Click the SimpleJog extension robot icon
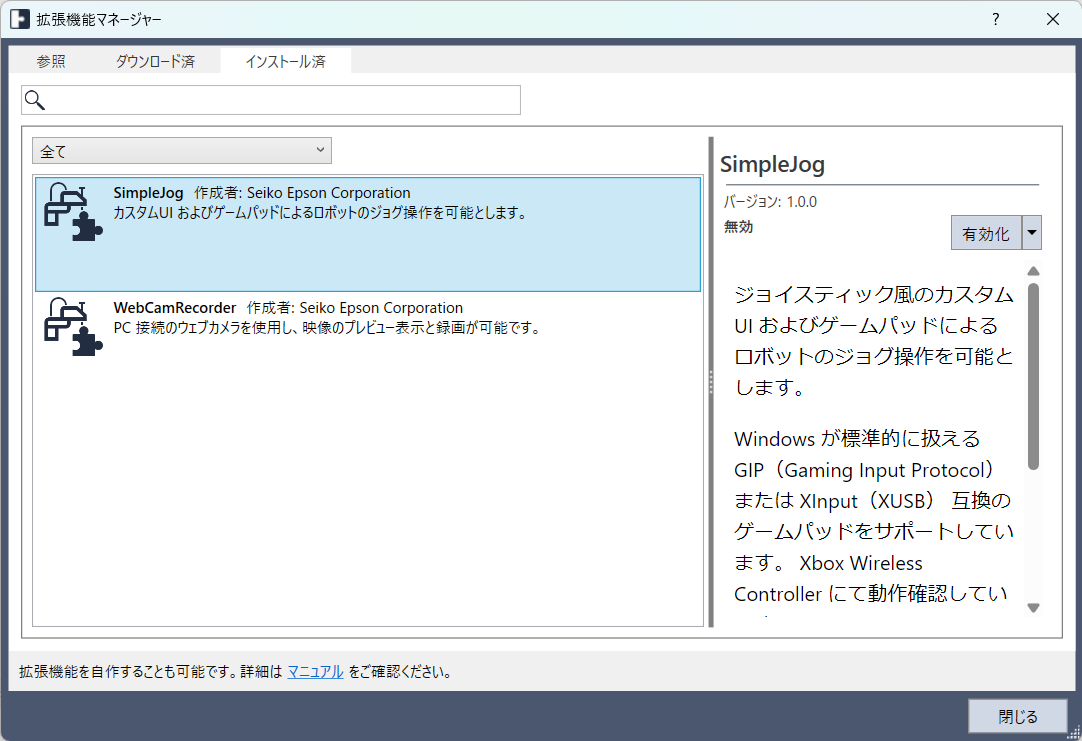Image resolution: width=1082 pixels, height=741 pixels. click(x=73, y=212)
